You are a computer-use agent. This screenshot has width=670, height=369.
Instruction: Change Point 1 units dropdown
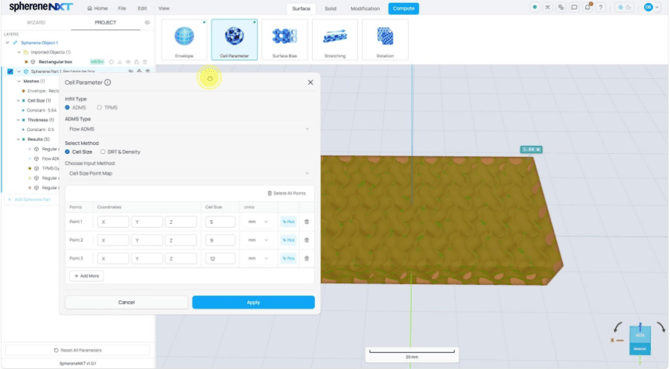[x=258, y=222]
